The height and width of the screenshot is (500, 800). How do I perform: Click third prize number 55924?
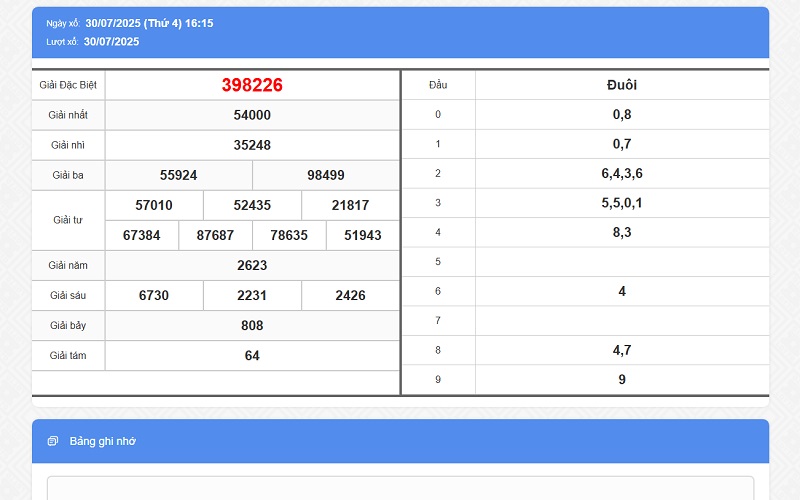point(178,175)
